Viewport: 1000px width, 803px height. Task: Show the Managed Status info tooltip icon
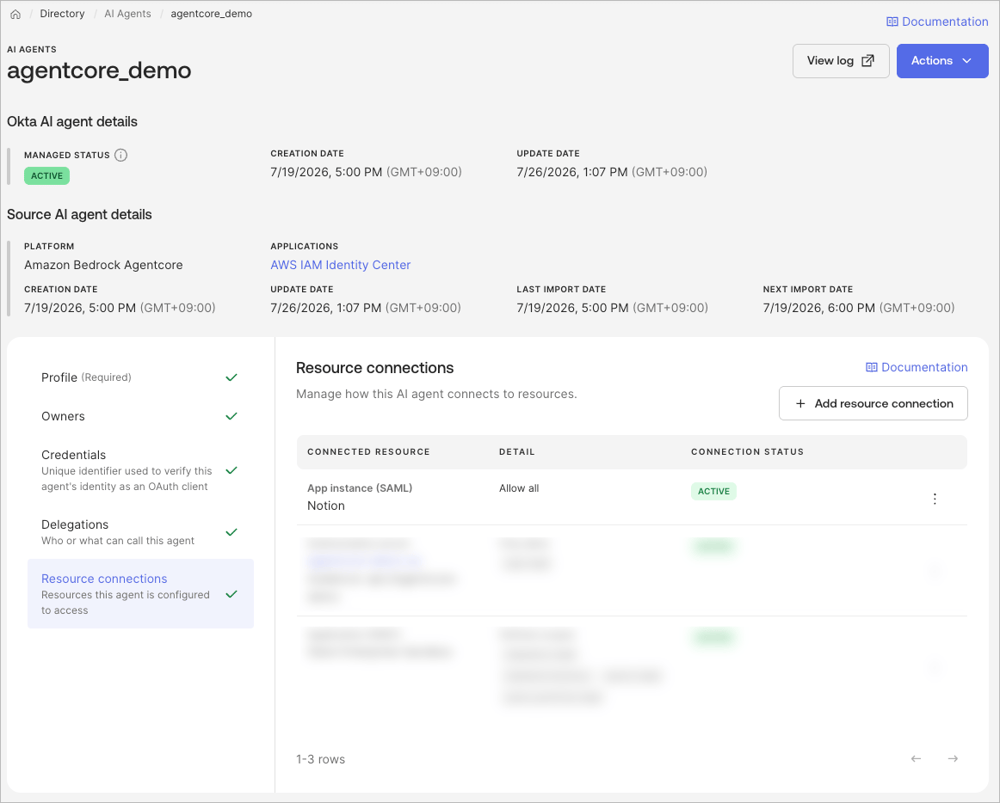(121, 155)
